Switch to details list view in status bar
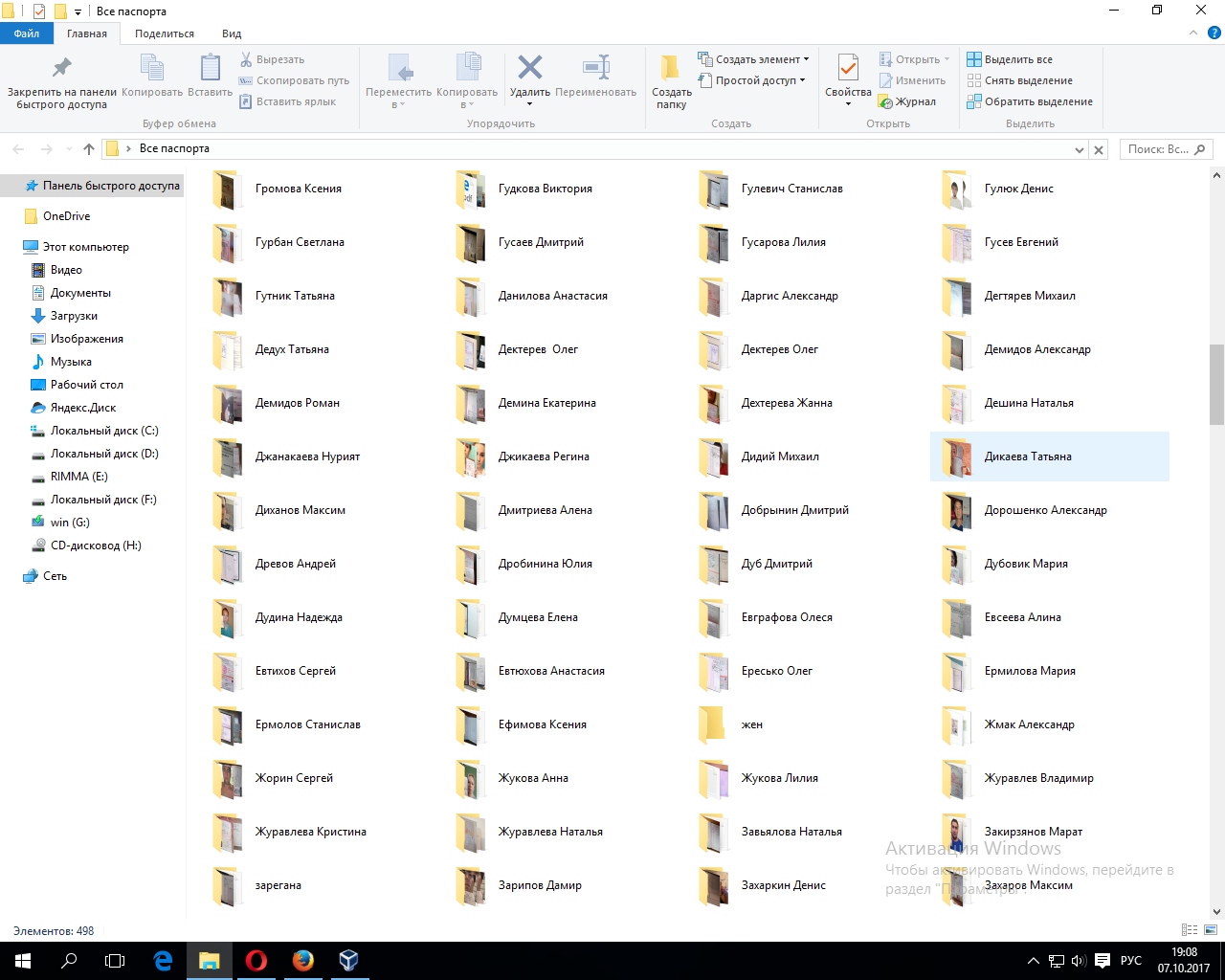Viewport: 1225px width, 980px height. click(1190, 930)
